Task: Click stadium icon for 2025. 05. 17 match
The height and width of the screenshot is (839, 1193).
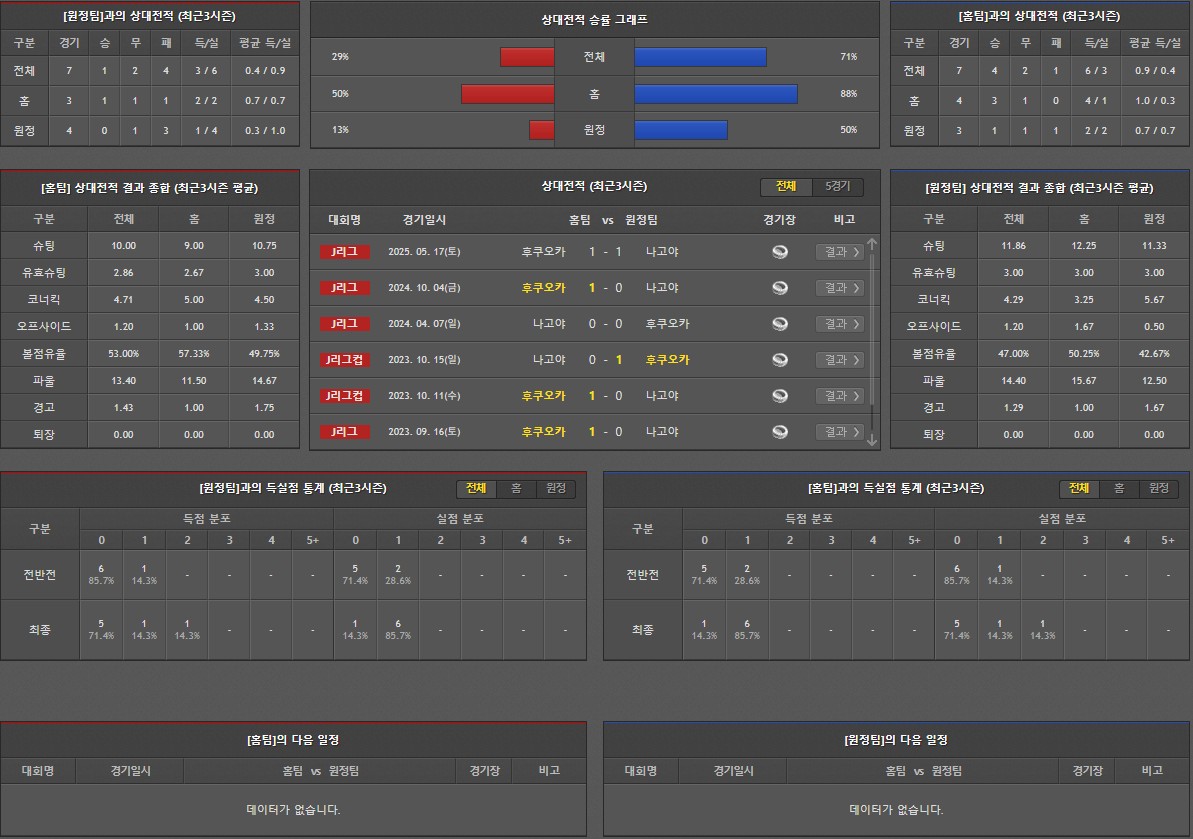Action: tap(779, 252)
